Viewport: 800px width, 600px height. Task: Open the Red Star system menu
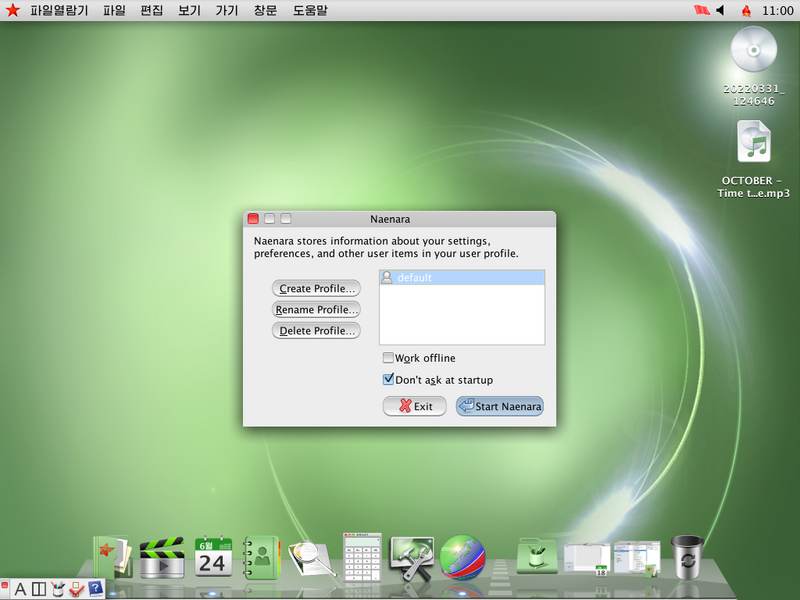(x=12, y=10)
